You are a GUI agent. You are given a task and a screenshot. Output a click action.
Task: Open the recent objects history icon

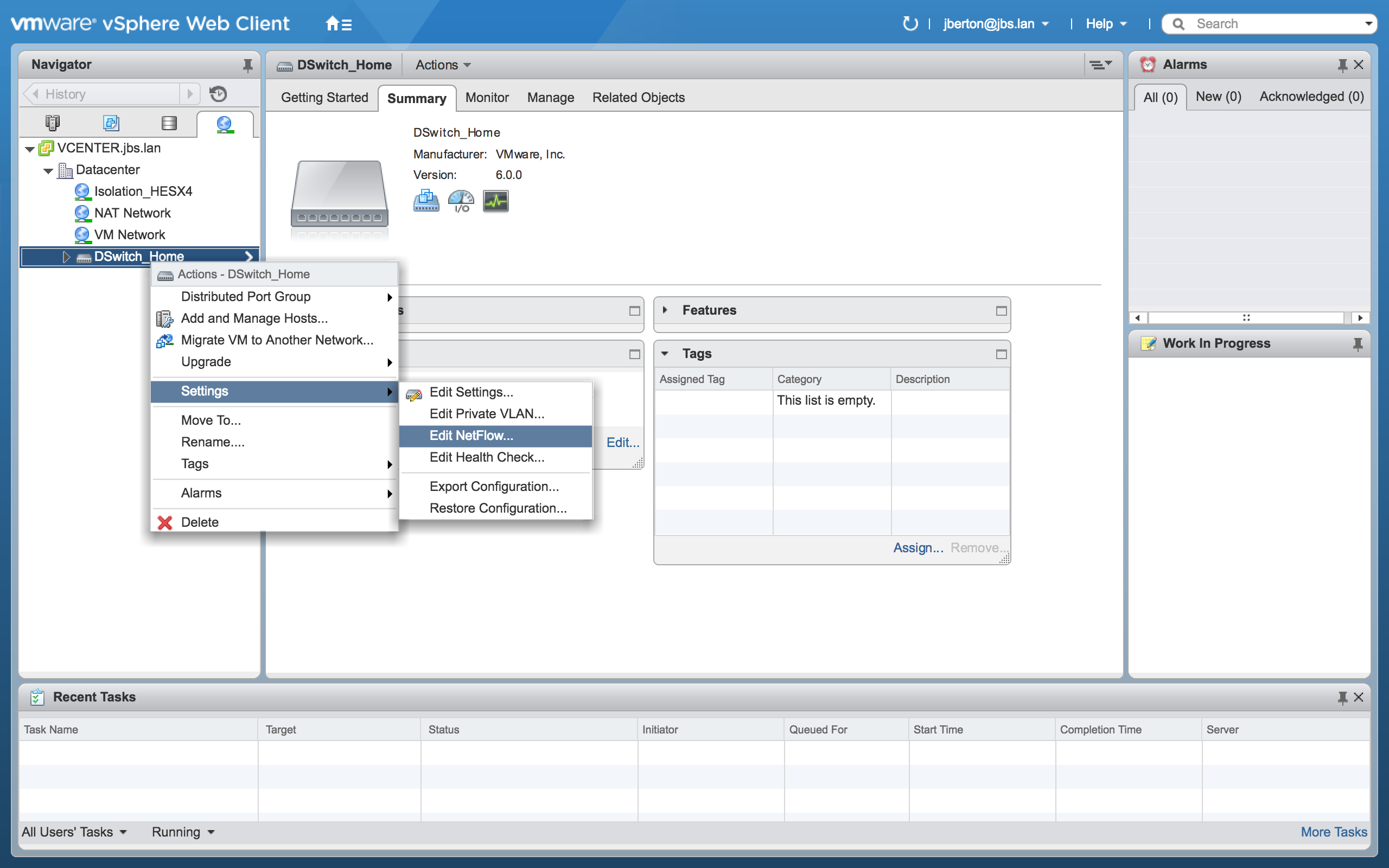click(x=218, y=93)
